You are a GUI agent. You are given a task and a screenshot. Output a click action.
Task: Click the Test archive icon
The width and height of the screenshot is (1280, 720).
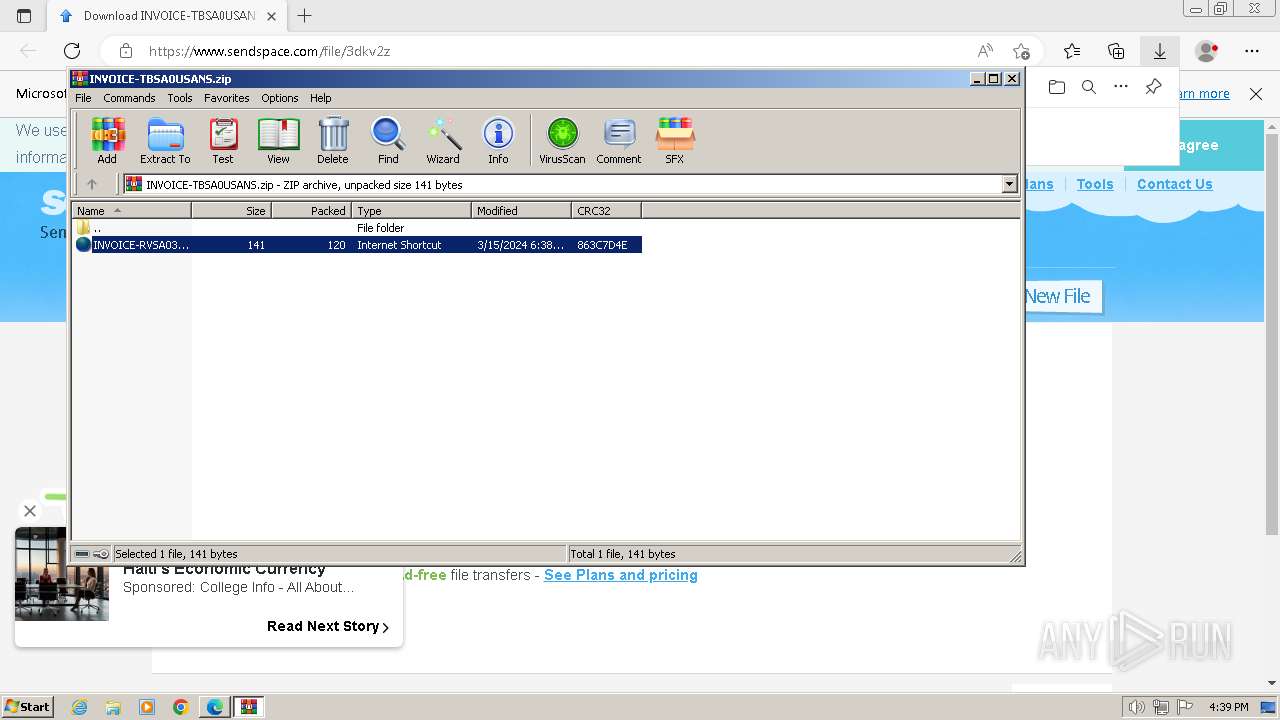(223, 140)
